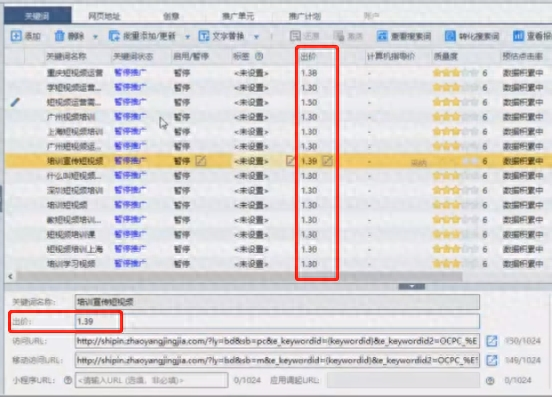The height and width of the screenshot is (397, 552).
Task: Click the quality stars in 重庆短视频运营 row
Action: pos(456,73)
